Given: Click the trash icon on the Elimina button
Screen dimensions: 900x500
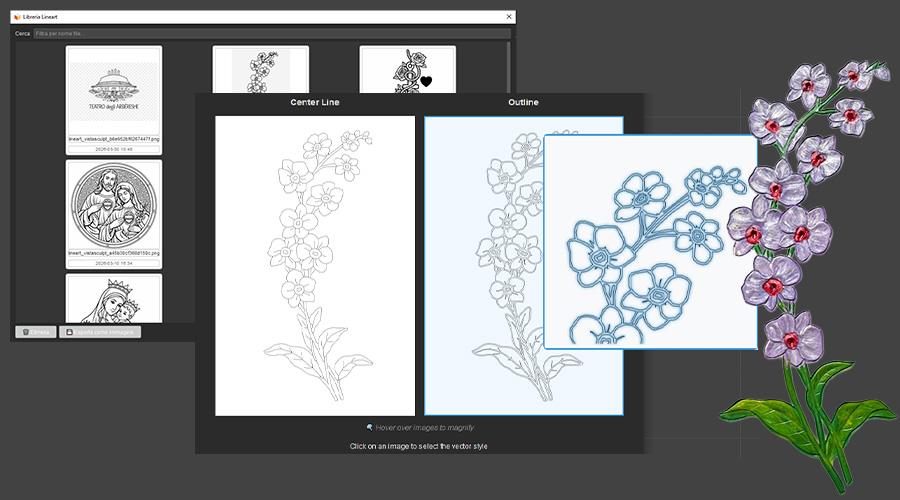Looking at the screenshot, I should (x=25, y=331).
